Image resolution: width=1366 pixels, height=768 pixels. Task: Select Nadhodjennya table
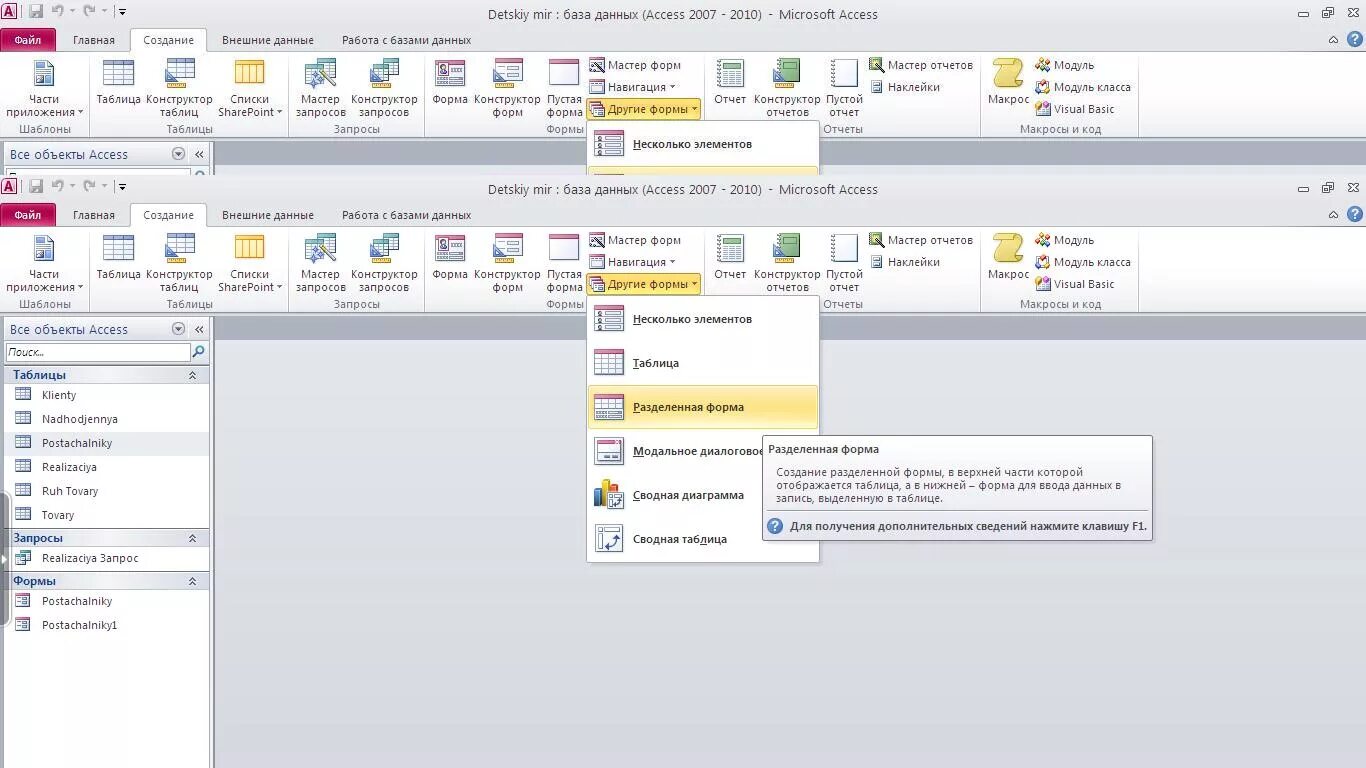(x=107, y=419)
